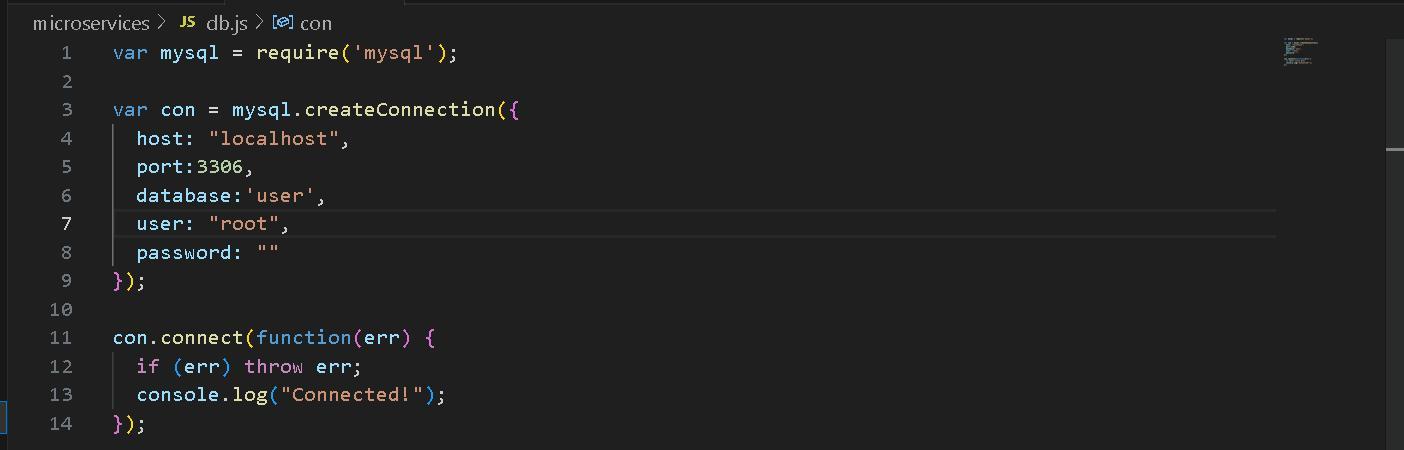Click the variable symbol icon beside con
1404x450 pixels.
click(x=283, y=22)
